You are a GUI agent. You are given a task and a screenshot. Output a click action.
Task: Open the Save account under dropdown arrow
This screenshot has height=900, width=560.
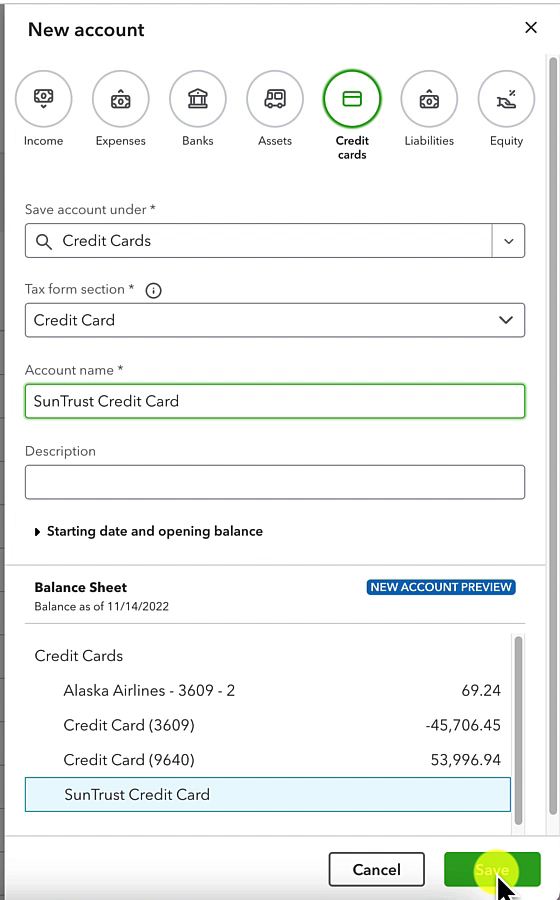coord(508,241)
